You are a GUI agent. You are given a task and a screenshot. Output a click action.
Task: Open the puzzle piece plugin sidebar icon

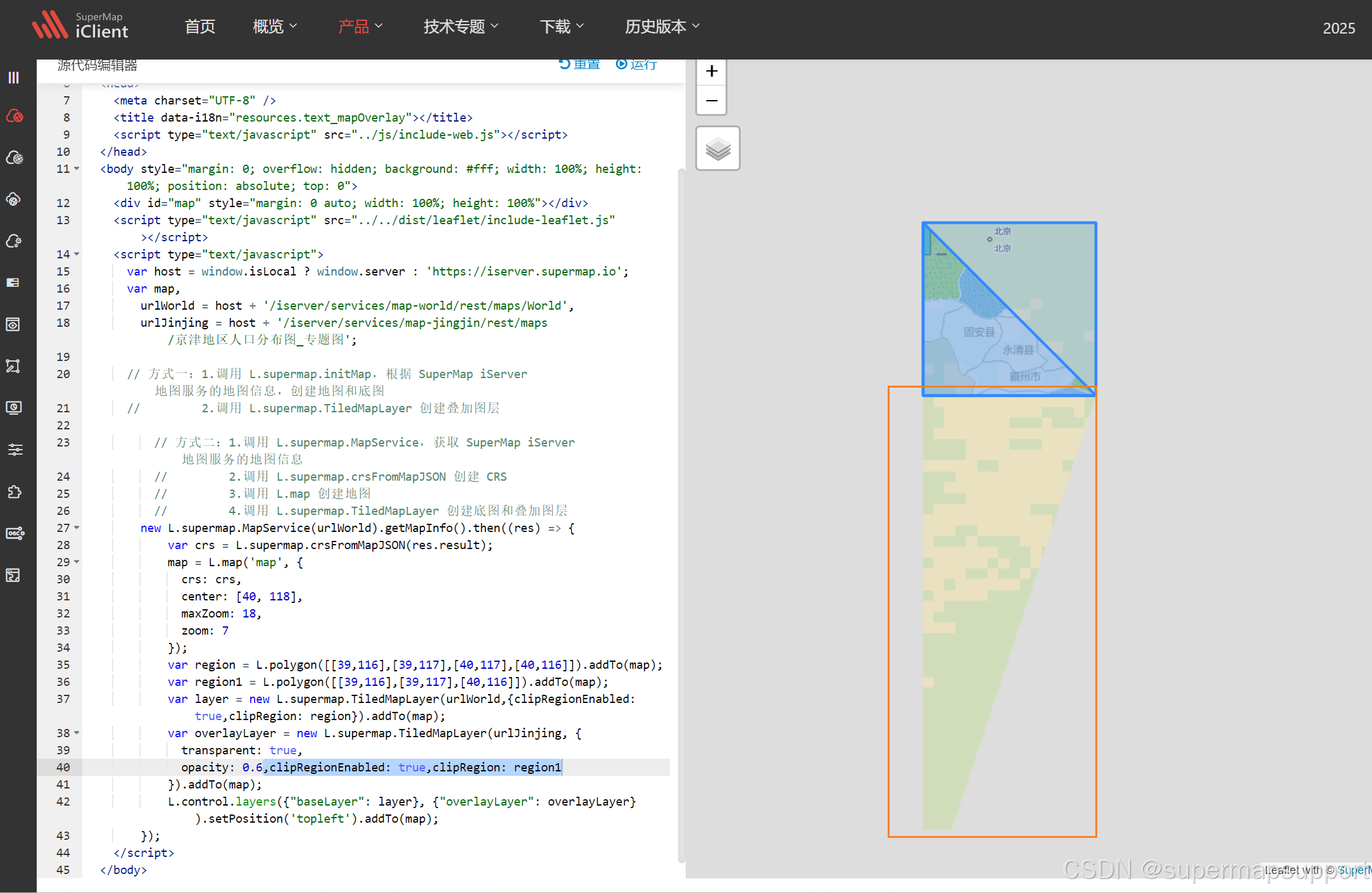(14, 491)
